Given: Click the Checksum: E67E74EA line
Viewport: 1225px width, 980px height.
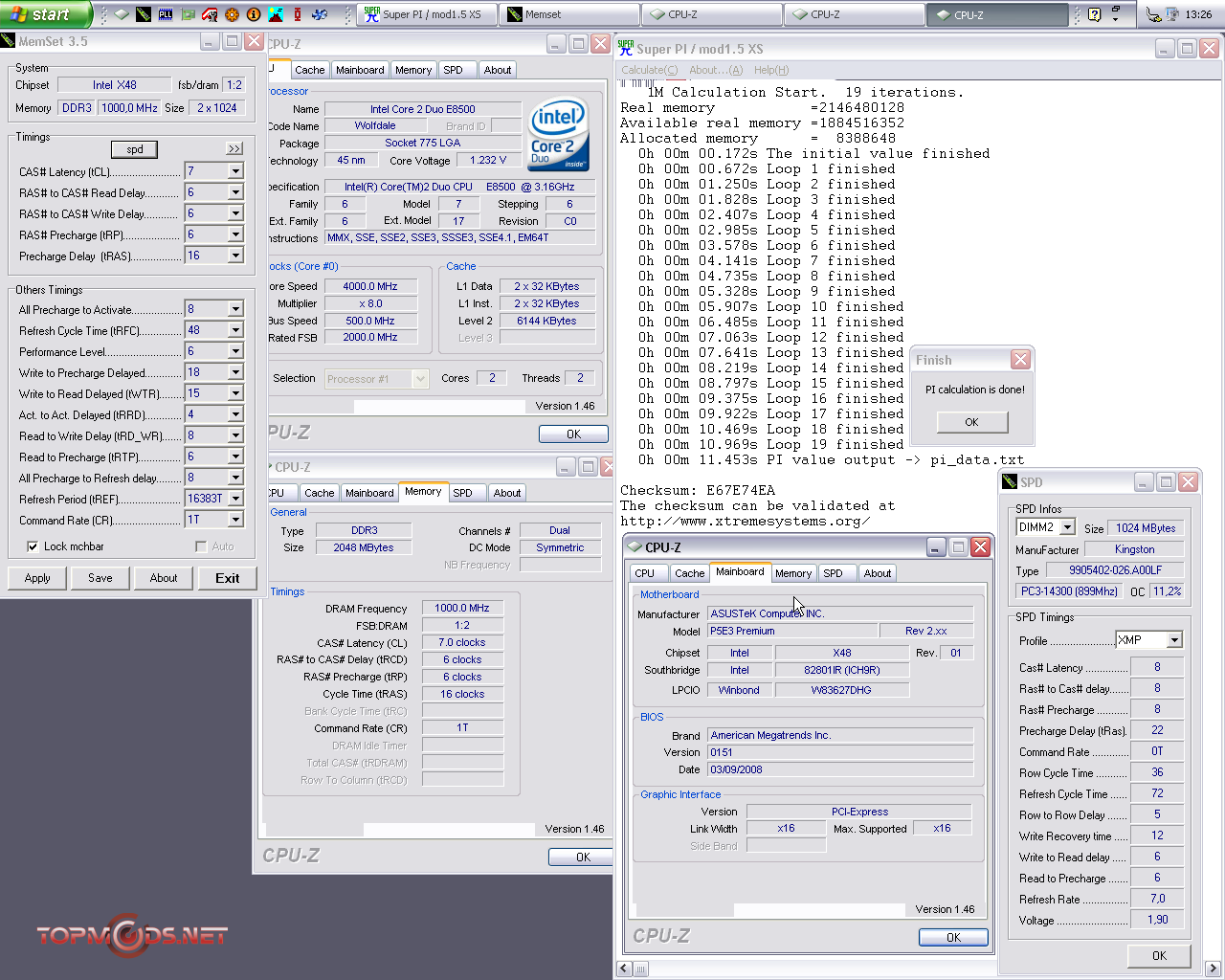Looking at the screenshot, I should pos(698,491).
